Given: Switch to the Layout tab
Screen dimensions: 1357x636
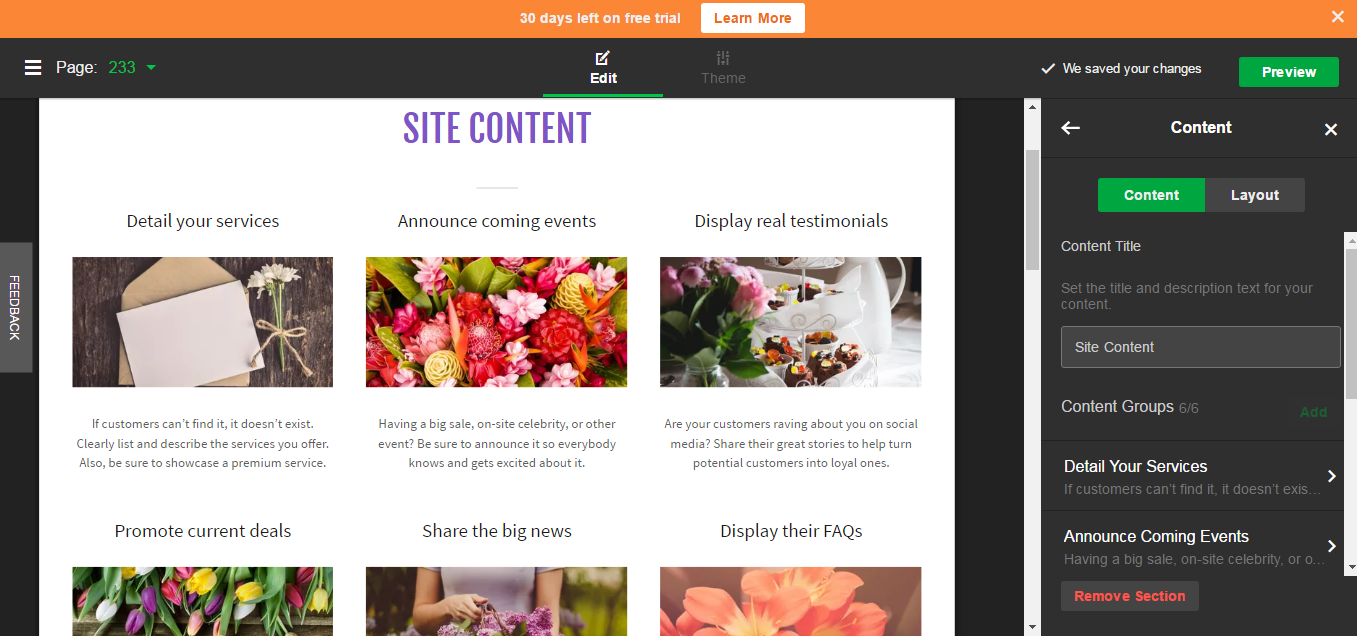Looking at the screenshot, I should click(1255, 195).
